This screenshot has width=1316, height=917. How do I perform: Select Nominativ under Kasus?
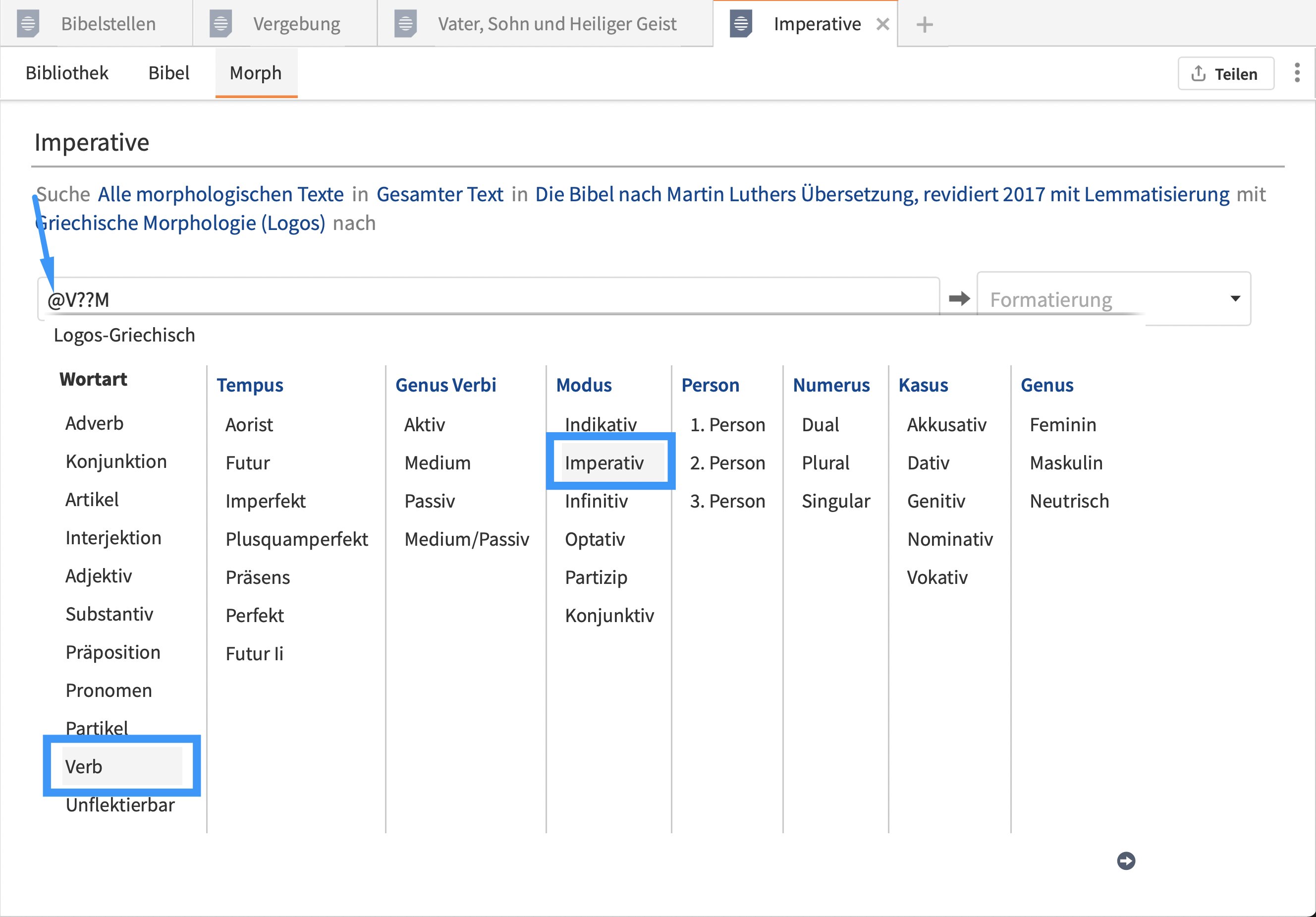(x=950, y=539)
